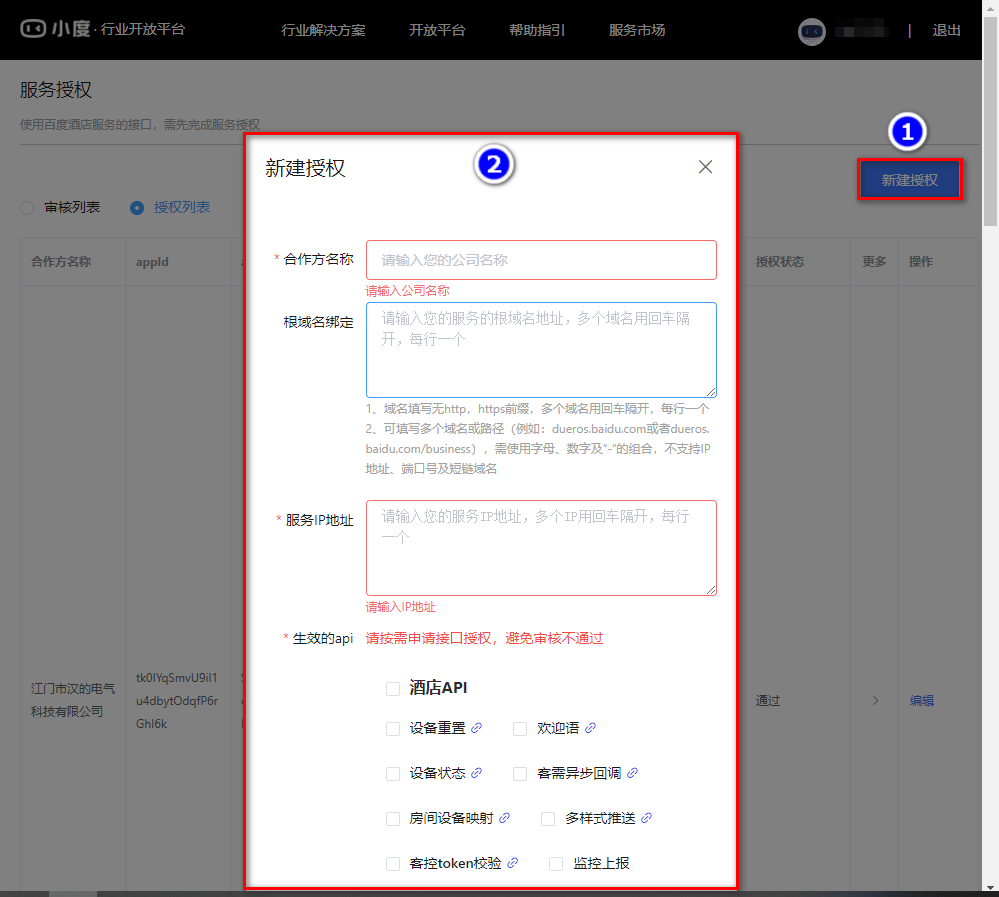Click the link icon beside 设备重置
999x897 pixels.
[477, 728]
